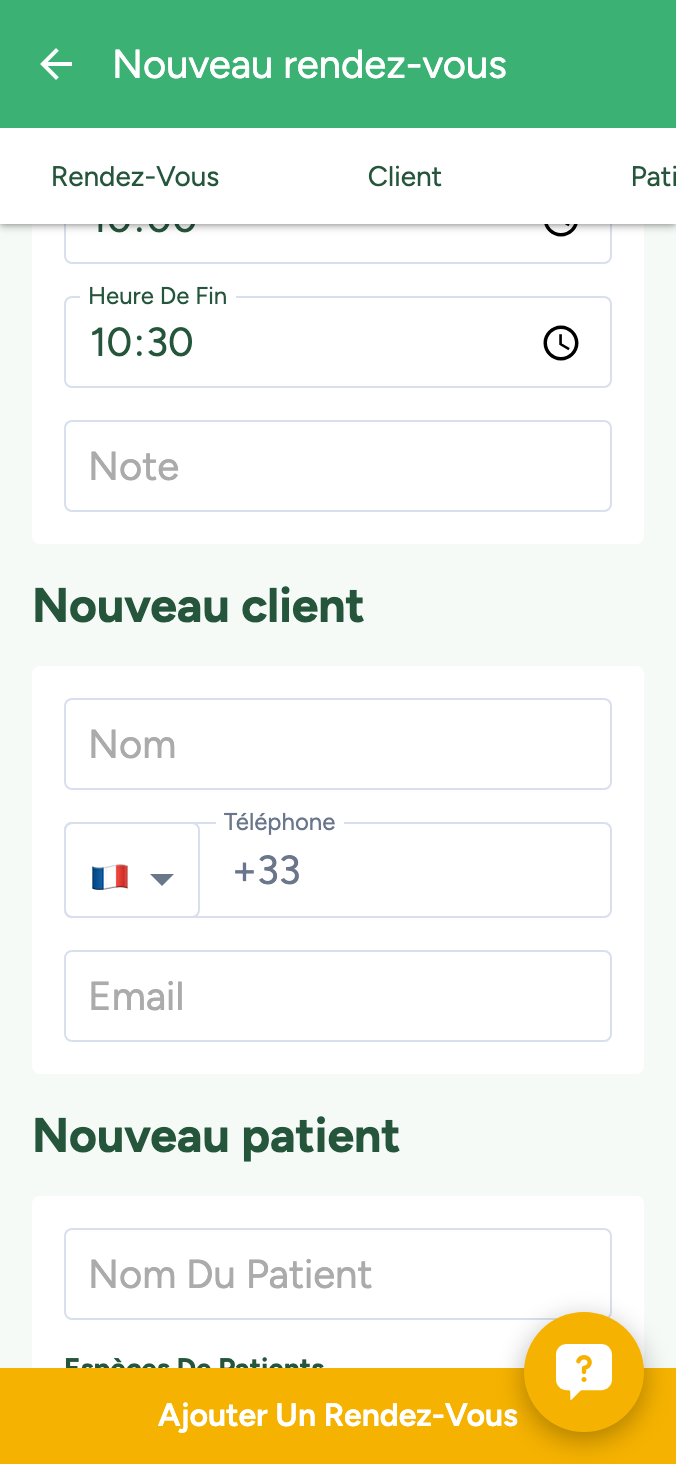The width and height of the screenshot is (676, 1464).
Task: Go back using the arrow icon
Action: pos(56,65)
